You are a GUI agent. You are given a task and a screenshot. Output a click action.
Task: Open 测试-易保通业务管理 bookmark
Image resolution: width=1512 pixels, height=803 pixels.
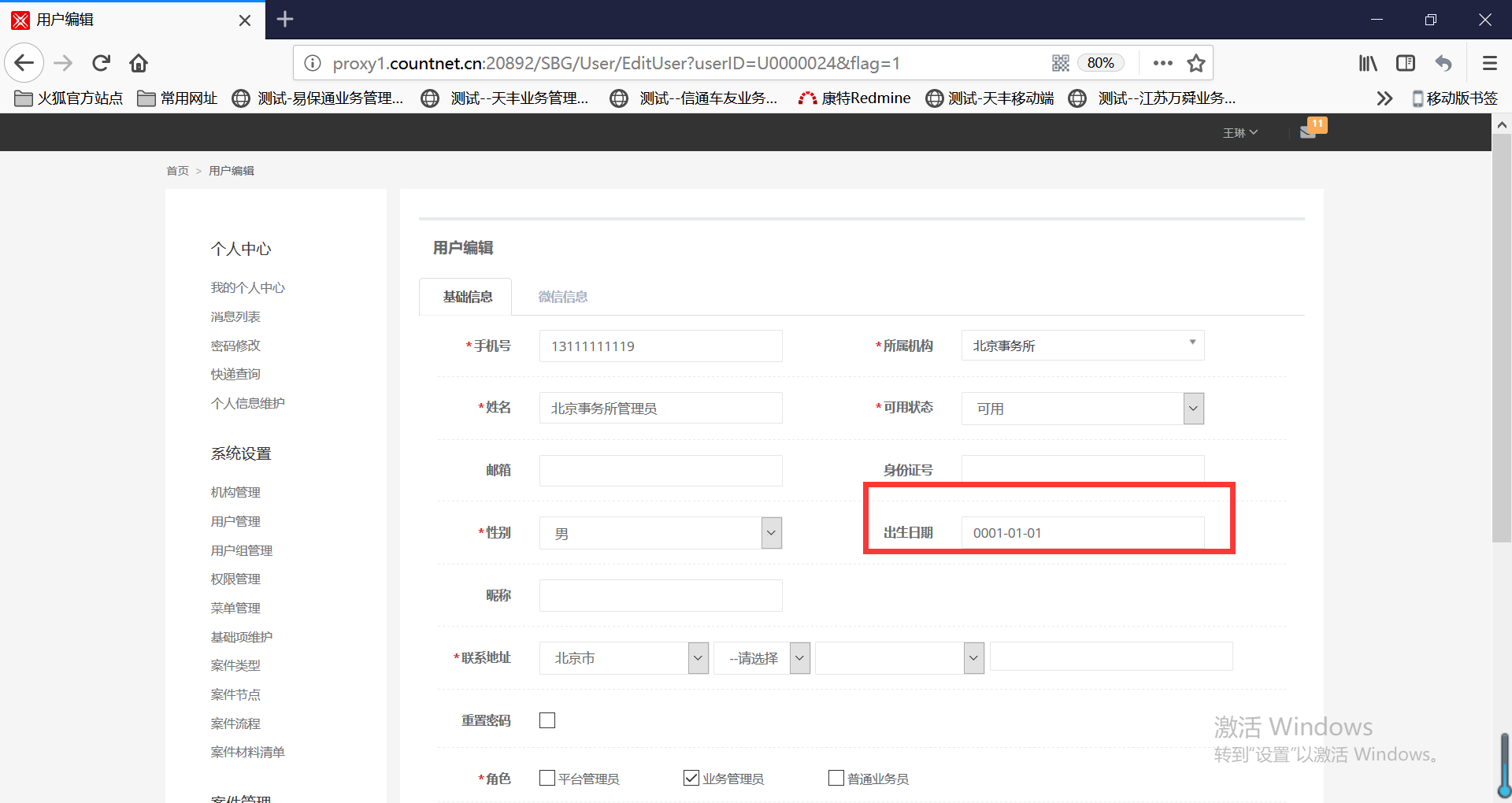317,98
